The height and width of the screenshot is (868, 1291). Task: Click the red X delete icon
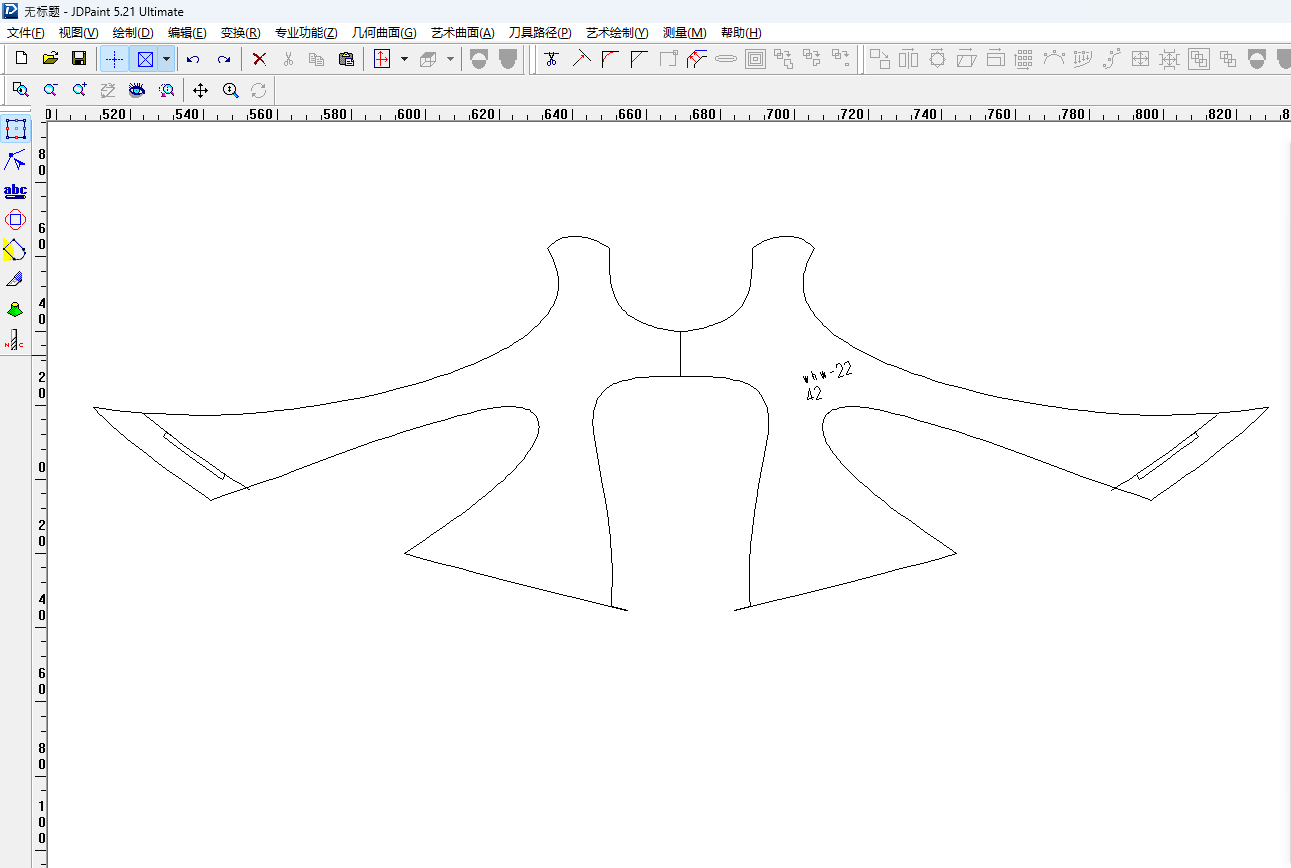259,59
